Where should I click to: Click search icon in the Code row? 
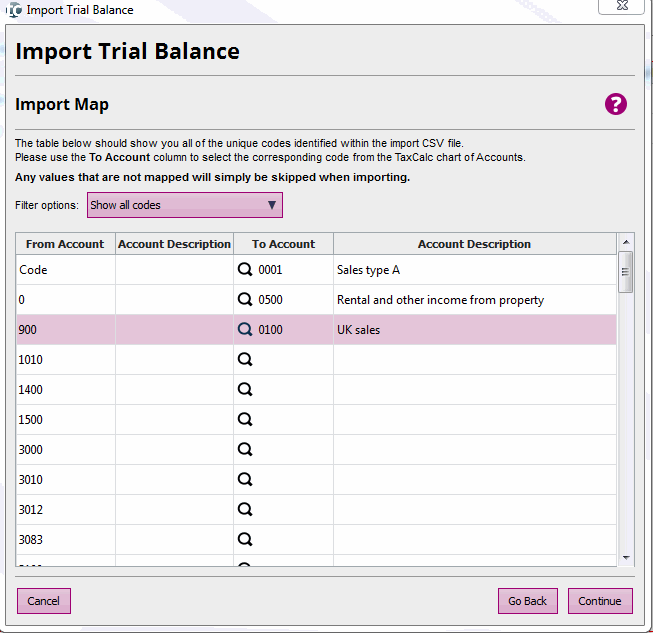click(244, 270)
